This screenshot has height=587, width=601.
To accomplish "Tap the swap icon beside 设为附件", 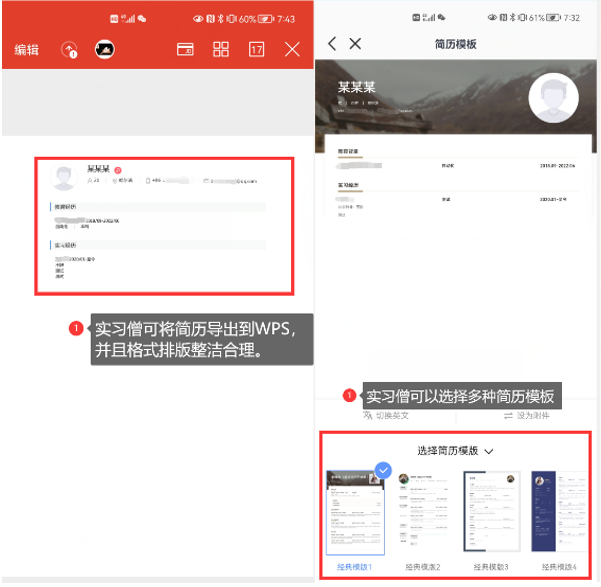I will [x=508, y=416].
